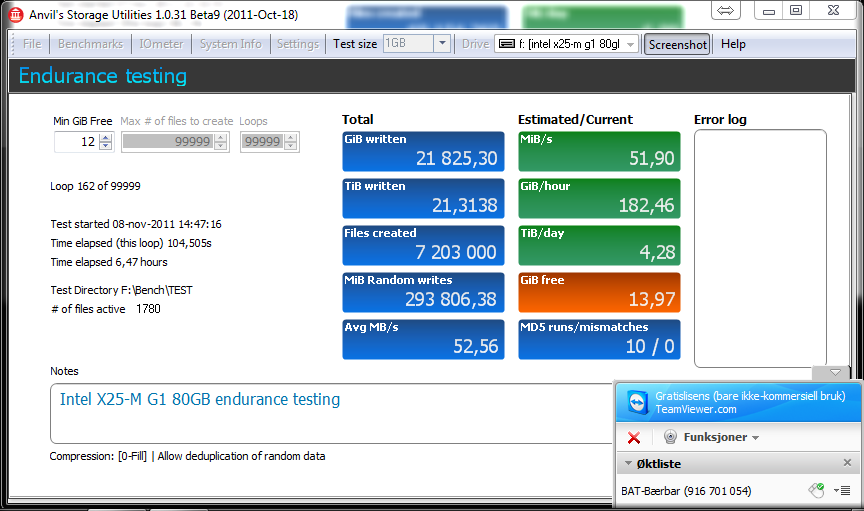Maximize the Anvil's Storage Utilities window

click(796, 10)
